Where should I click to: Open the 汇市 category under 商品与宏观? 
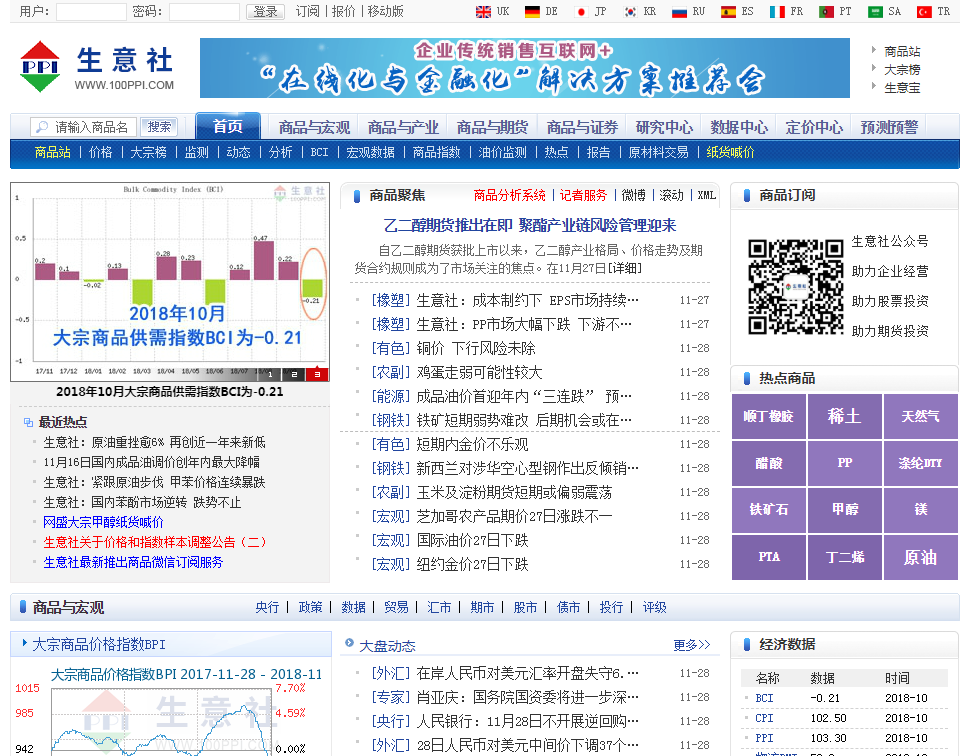439,607
